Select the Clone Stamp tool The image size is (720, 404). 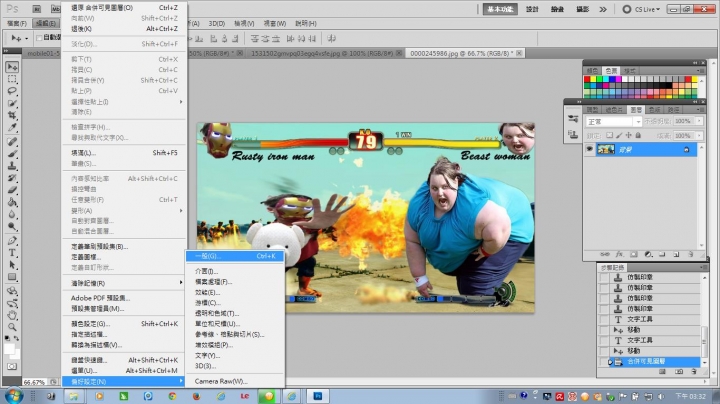tap(12, 166)
